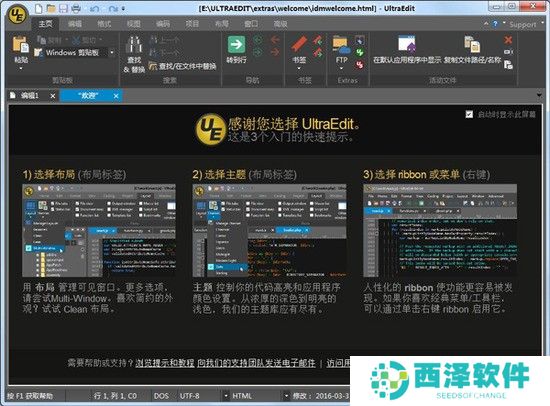
Task: Switch to the 编码 ribbon tab
Action: (163, 24)
